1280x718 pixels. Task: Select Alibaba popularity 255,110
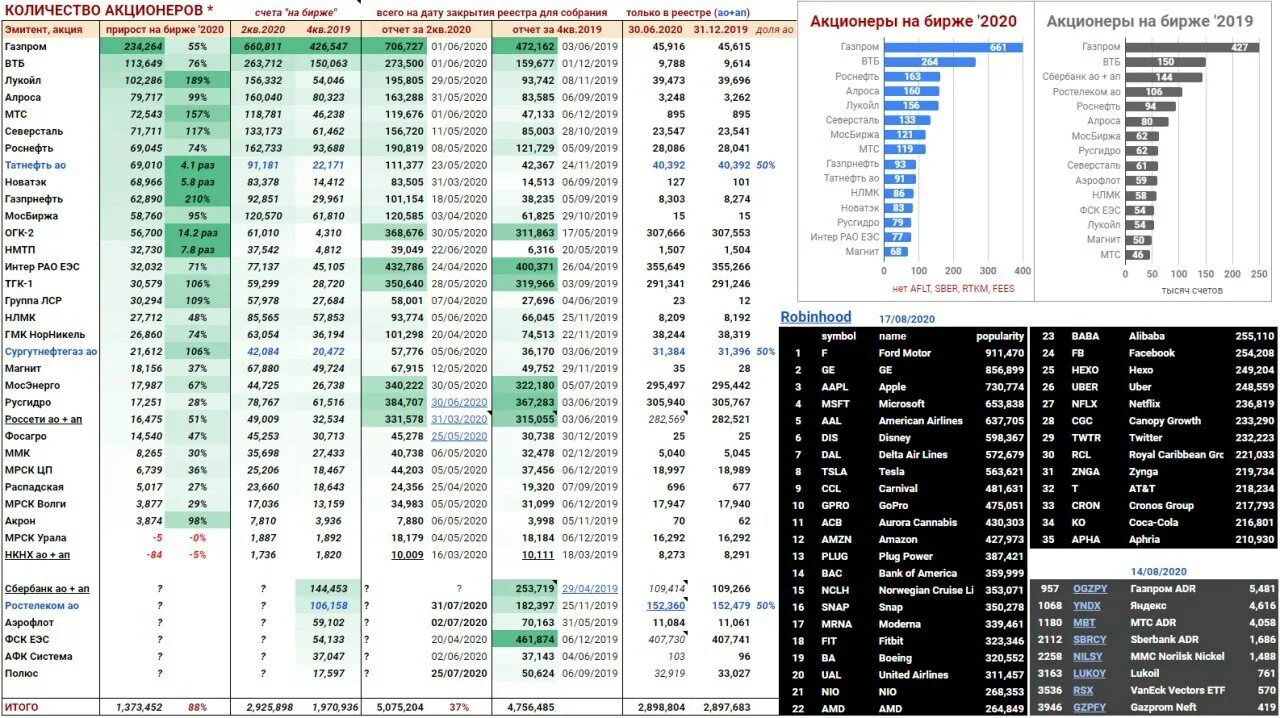[1254, 336]
